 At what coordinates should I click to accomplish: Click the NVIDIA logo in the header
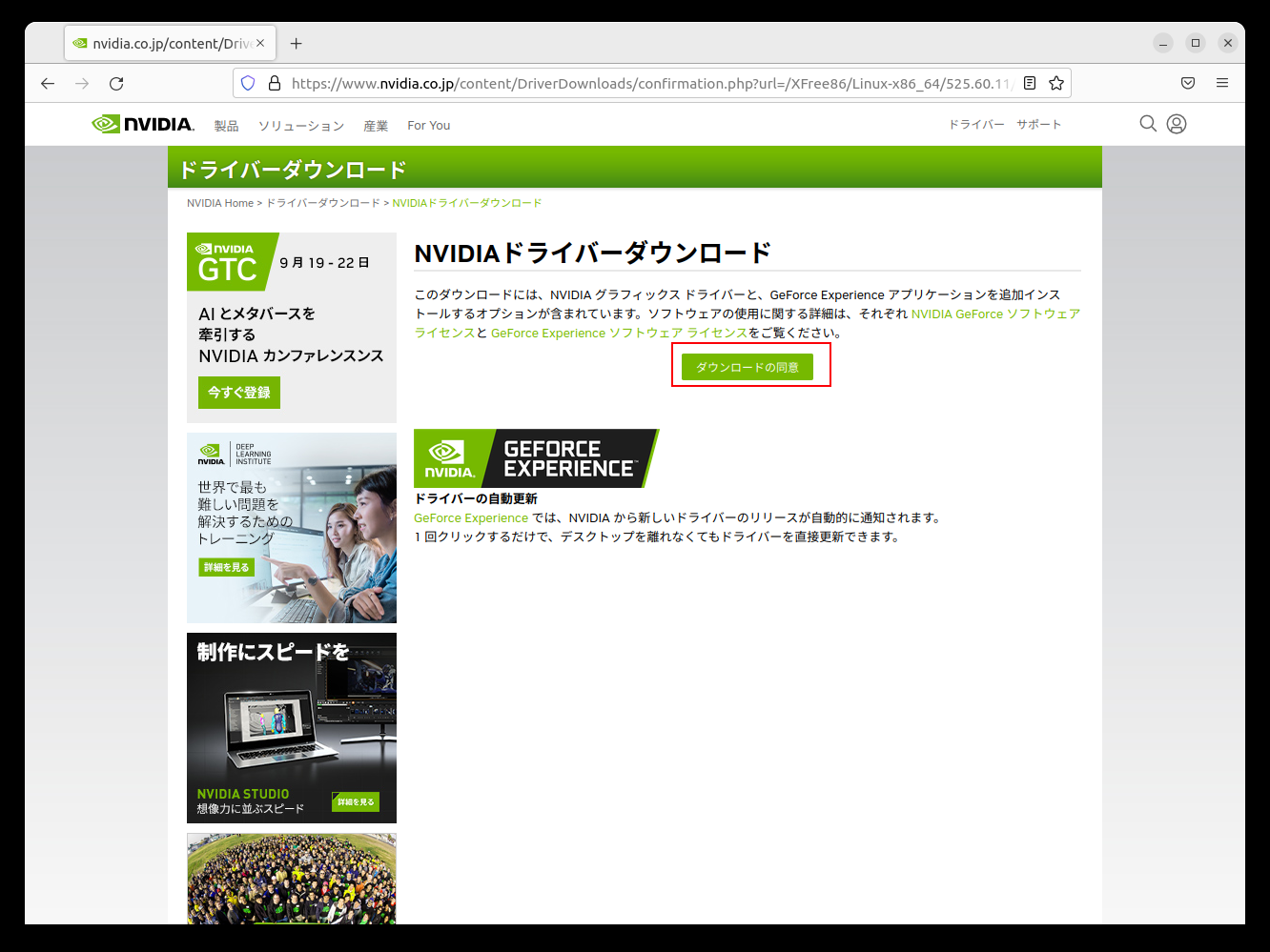(x=143, y=124)
